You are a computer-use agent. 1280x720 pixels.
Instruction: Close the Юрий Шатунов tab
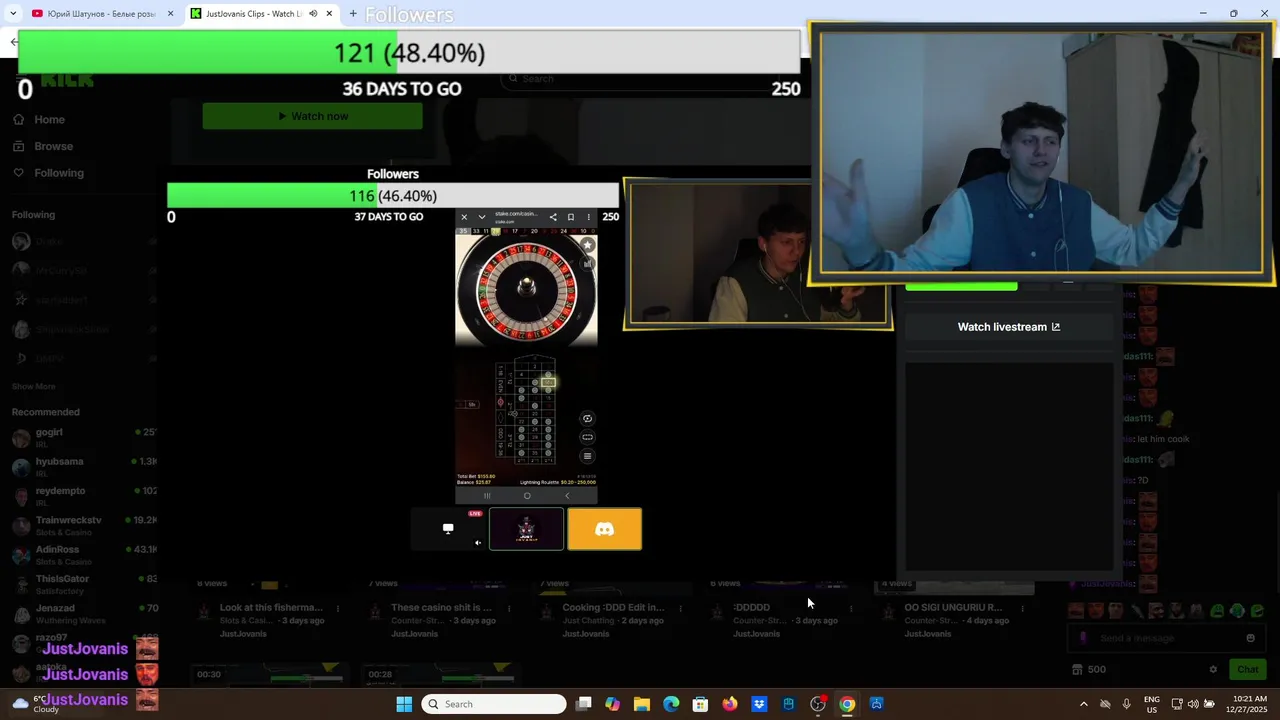[x=170, y=14]
